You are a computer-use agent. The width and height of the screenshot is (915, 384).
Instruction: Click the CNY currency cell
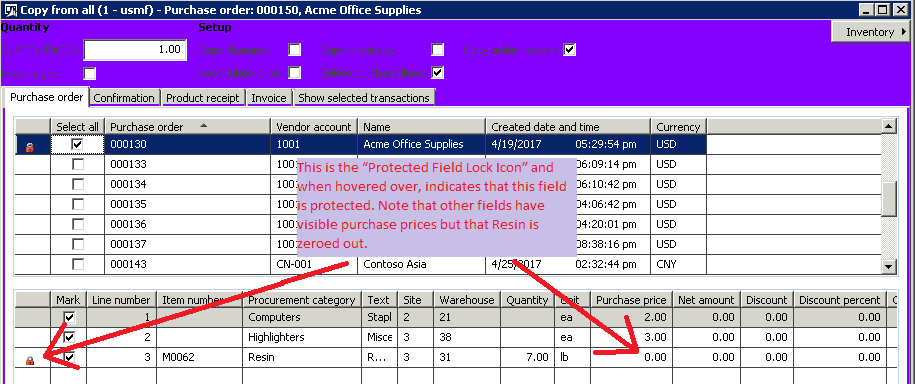(x=679, y=264)
